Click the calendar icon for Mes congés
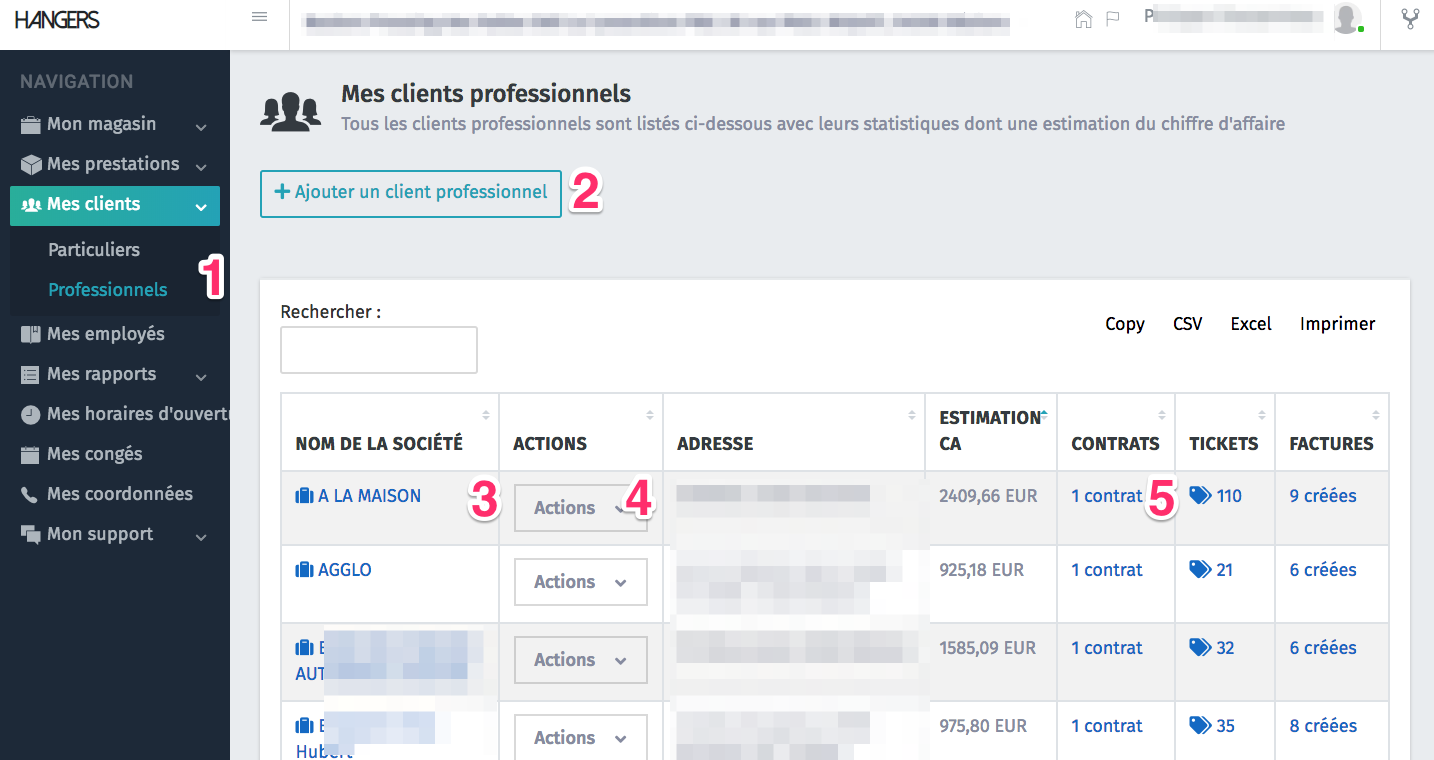The height and width of the screenshot is (760, 1434). (x=31, y=455)
